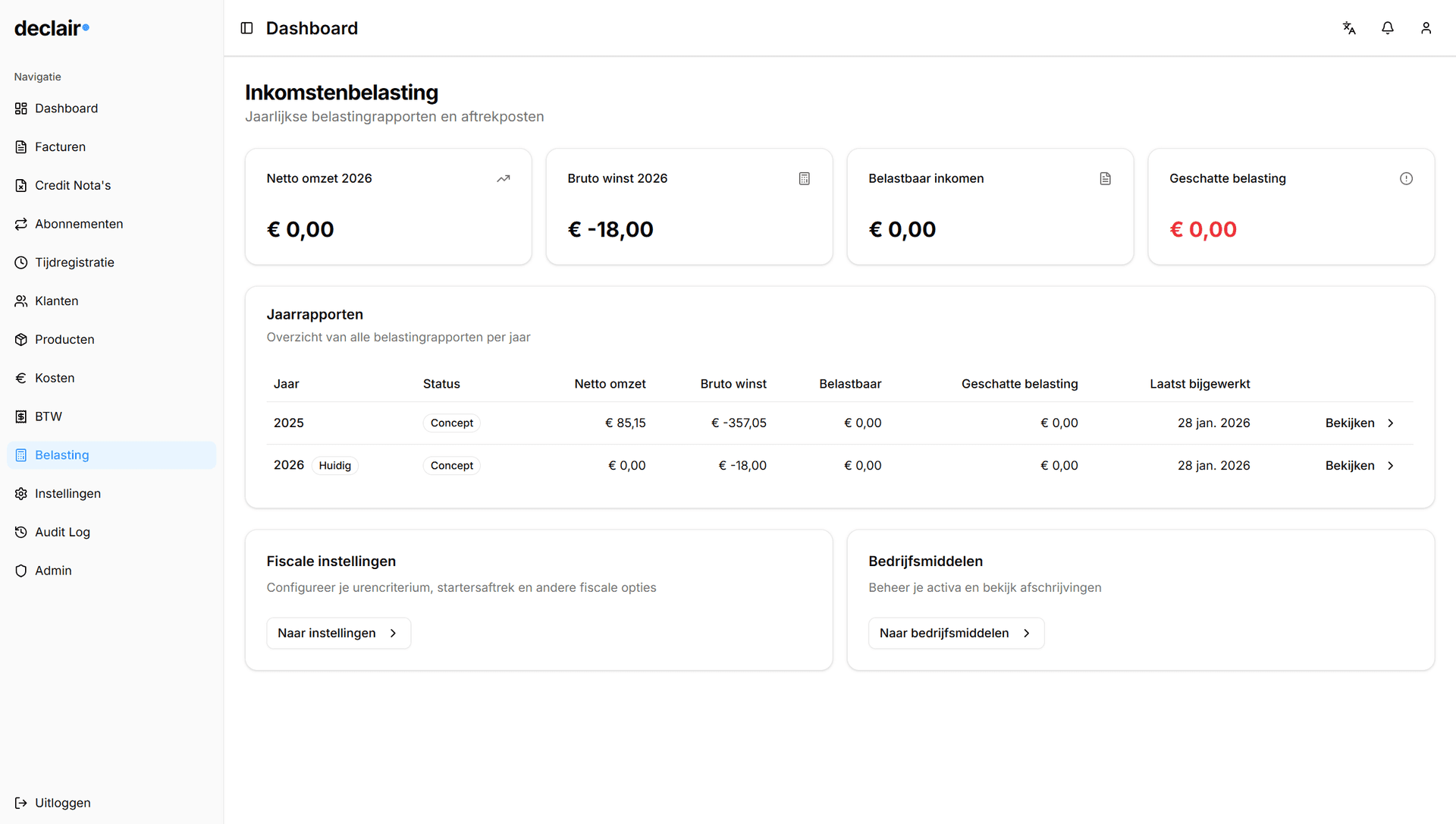
Task: Click Bekijken for the 2025 report
Action: tap(1360, 423)
